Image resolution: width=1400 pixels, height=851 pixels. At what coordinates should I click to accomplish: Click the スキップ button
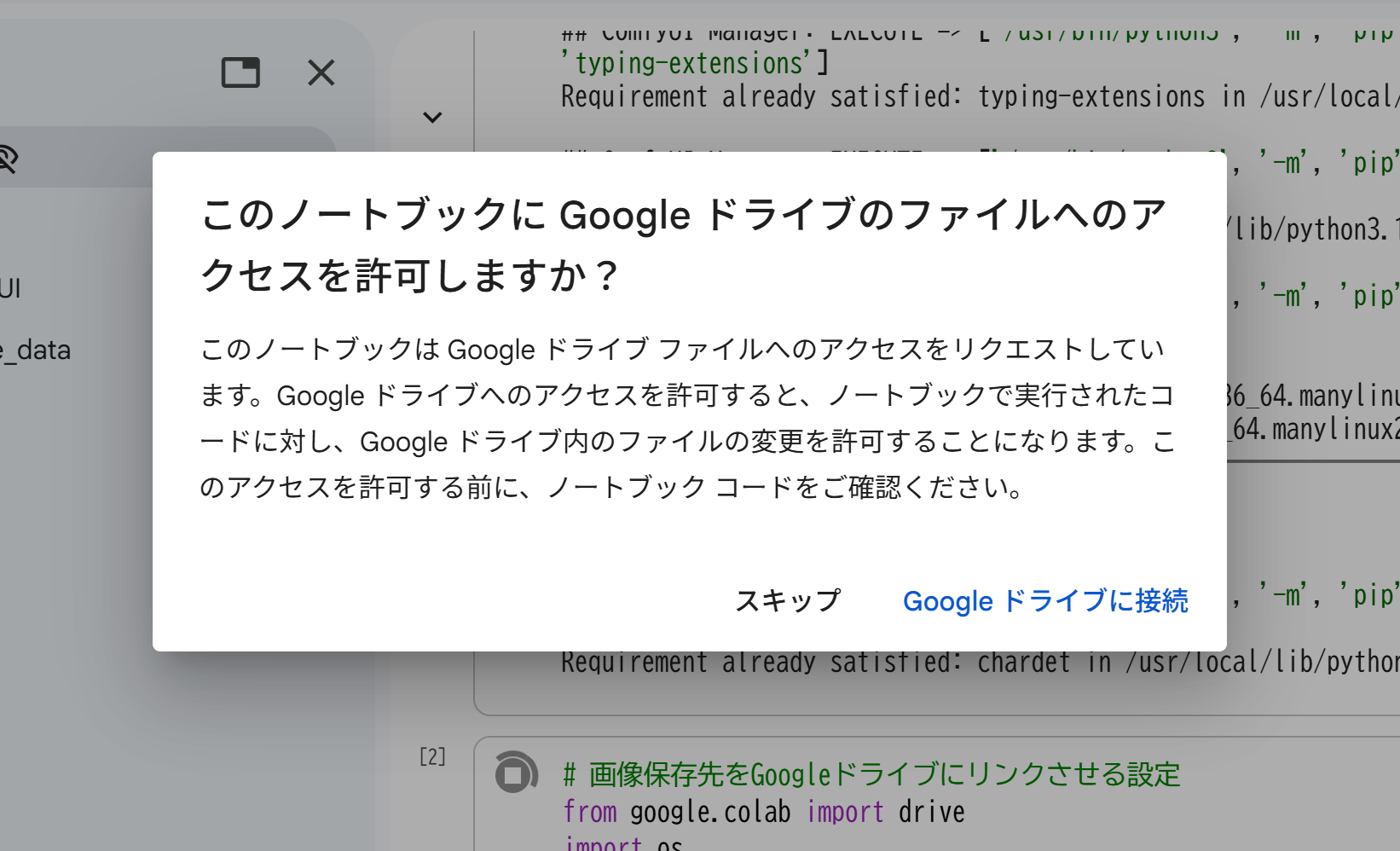(787, 600)
